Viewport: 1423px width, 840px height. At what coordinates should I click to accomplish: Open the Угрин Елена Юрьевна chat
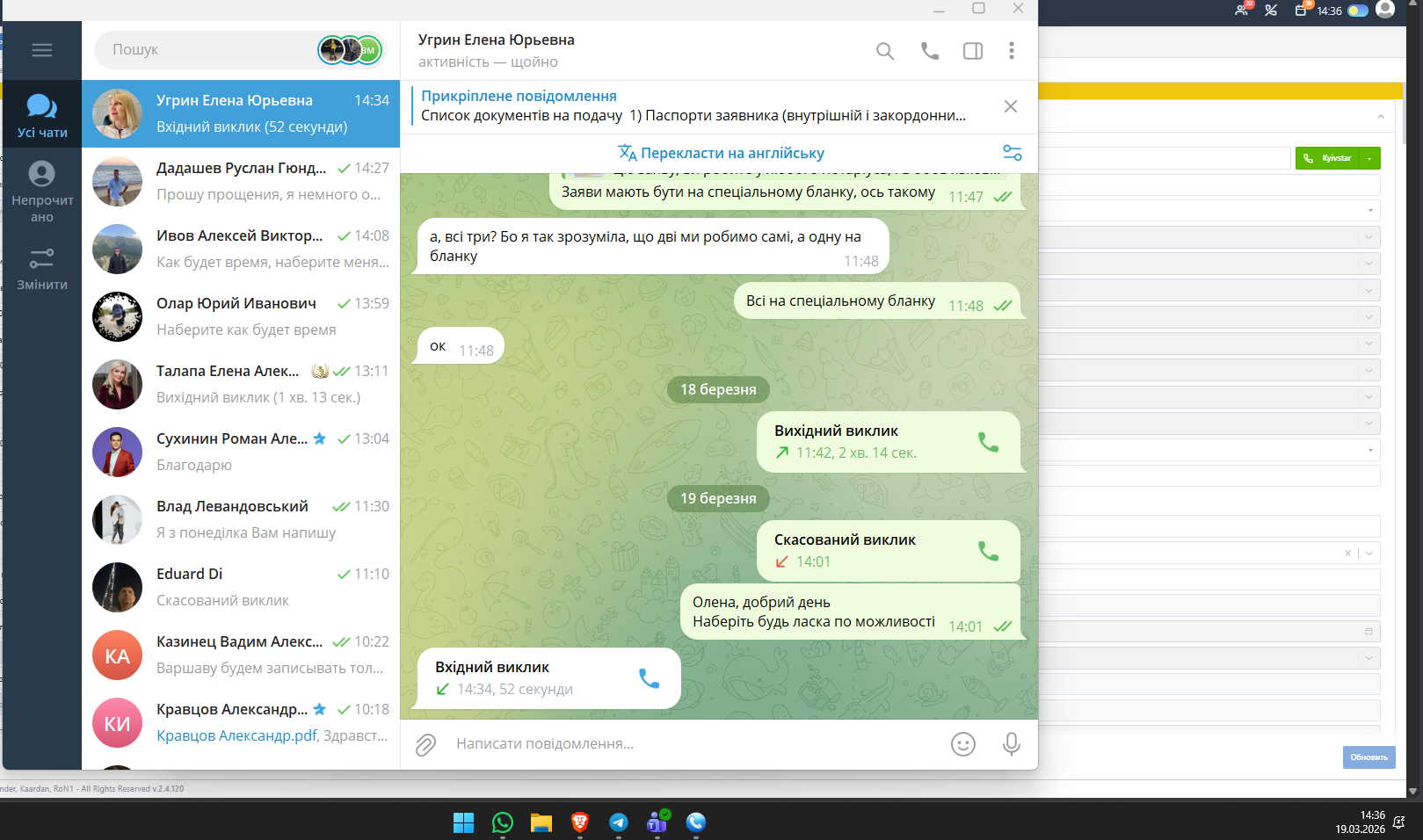(241, 114)
